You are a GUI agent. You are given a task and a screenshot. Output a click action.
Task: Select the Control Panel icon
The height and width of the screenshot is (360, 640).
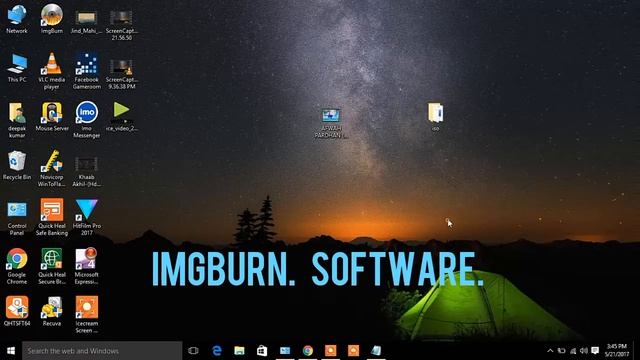tap(17, 218)
